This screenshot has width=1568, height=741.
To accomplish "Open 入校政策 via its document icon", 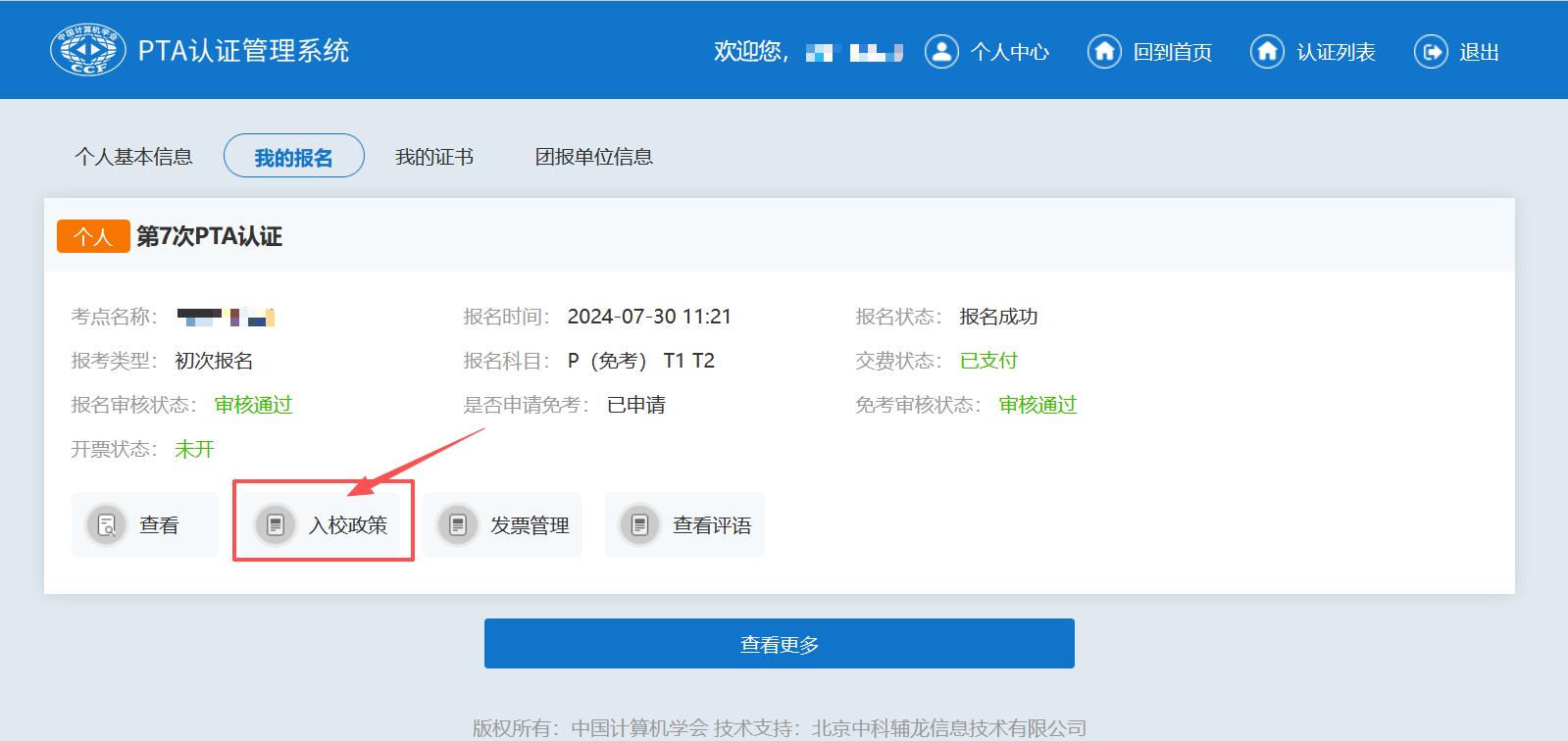I will tap(276, 525).
